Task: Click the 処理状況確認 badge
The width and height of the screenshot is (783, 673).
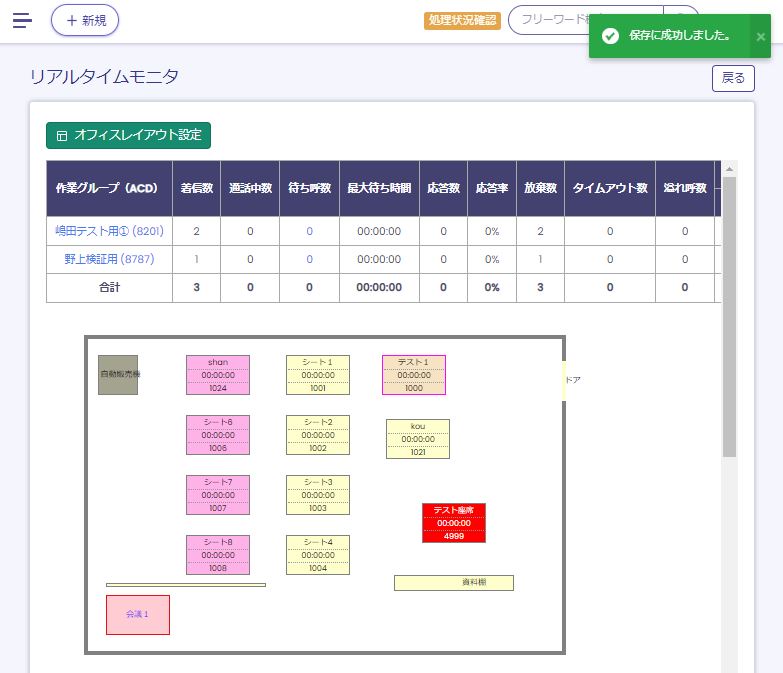Action: pyautogui.click(x=462, y=20)
